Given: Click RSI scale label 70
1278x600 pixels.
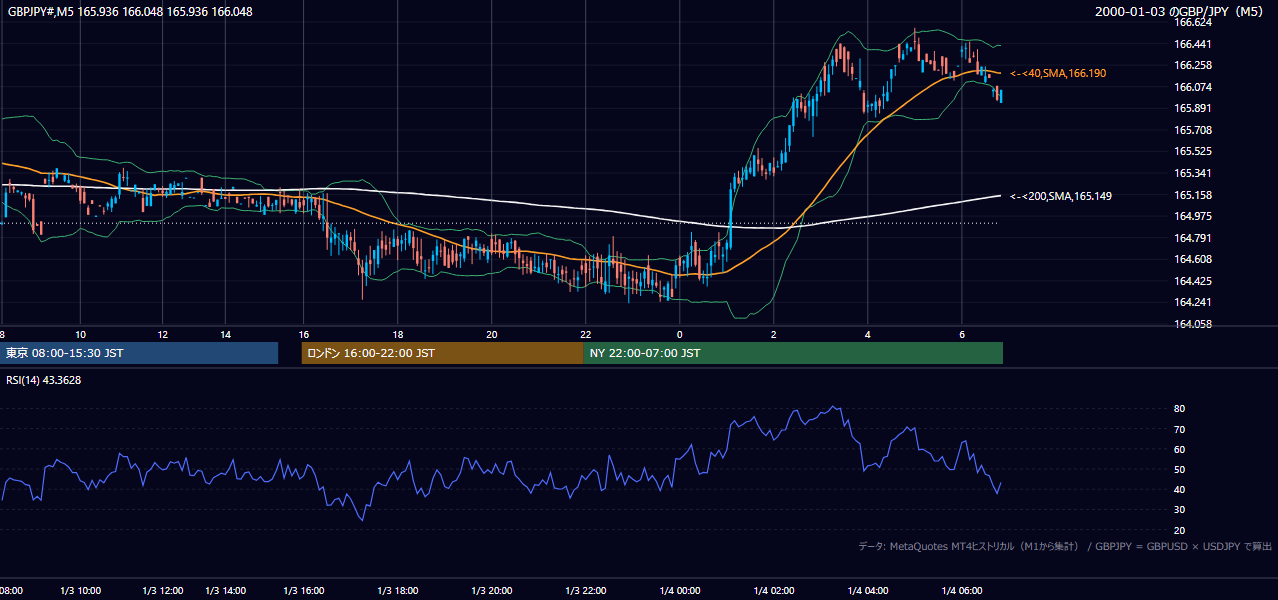Looking at the screenshot, I should [x=1179, y=429].
